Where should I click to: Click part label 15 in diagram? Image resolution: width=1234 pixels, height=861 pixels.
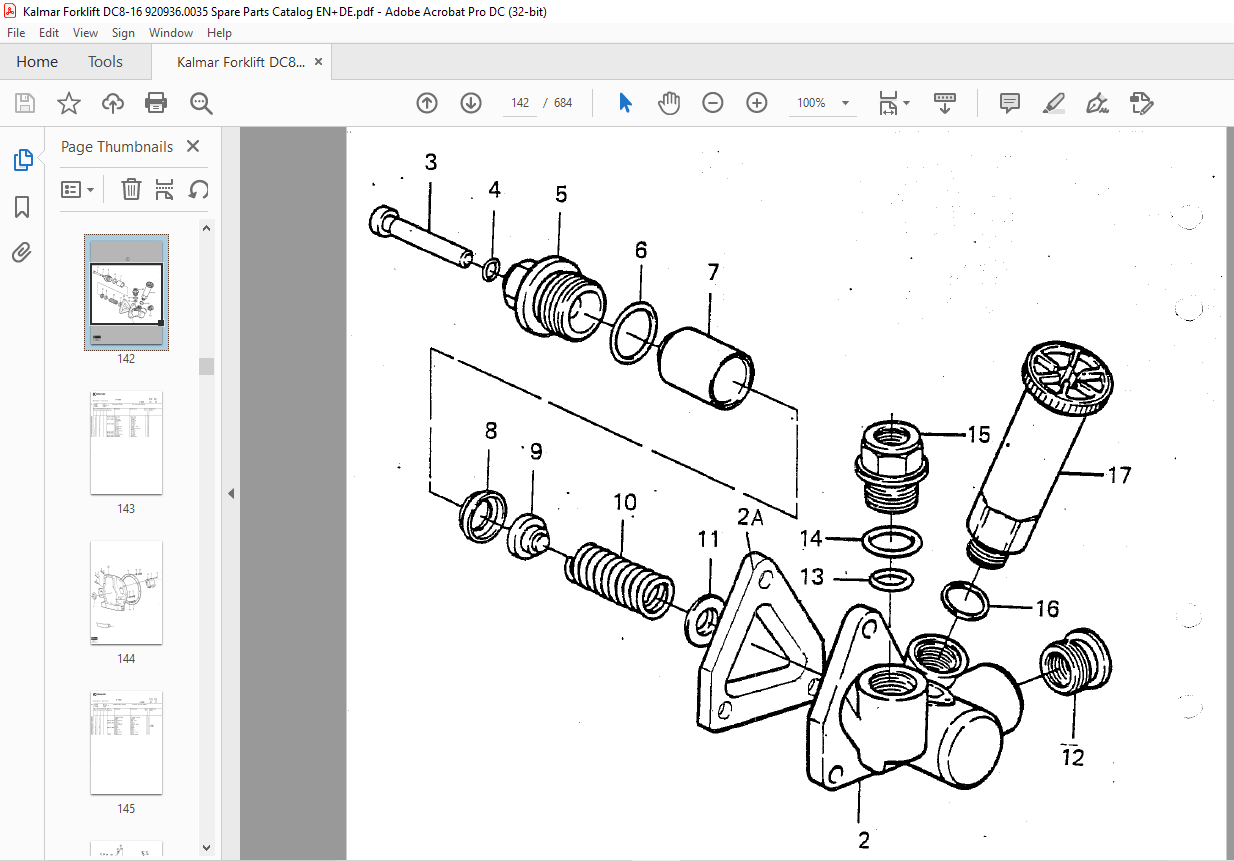[x=978, y=434]
